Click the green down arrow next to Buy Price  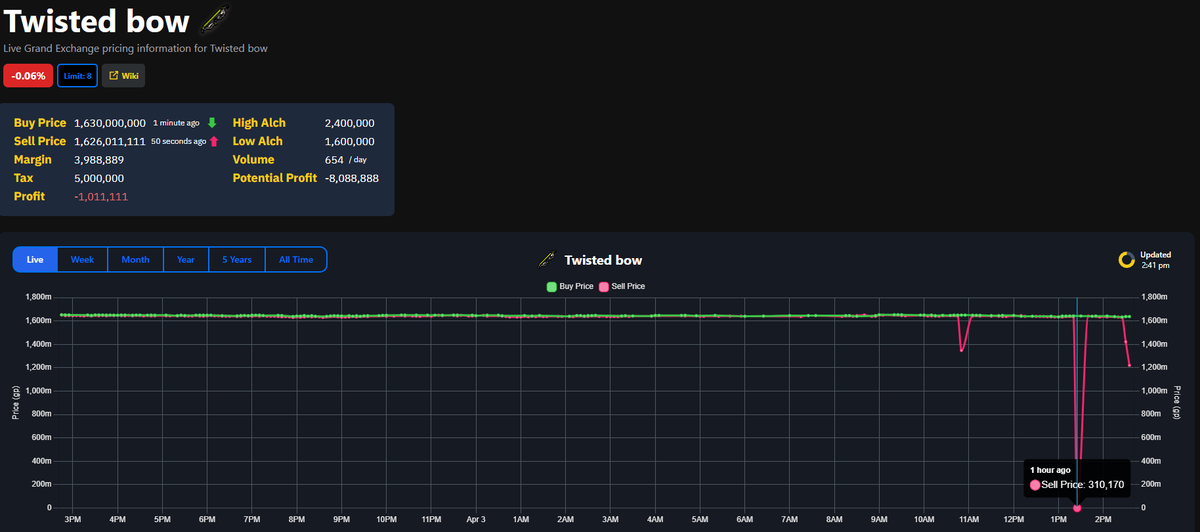coord(211,123)
